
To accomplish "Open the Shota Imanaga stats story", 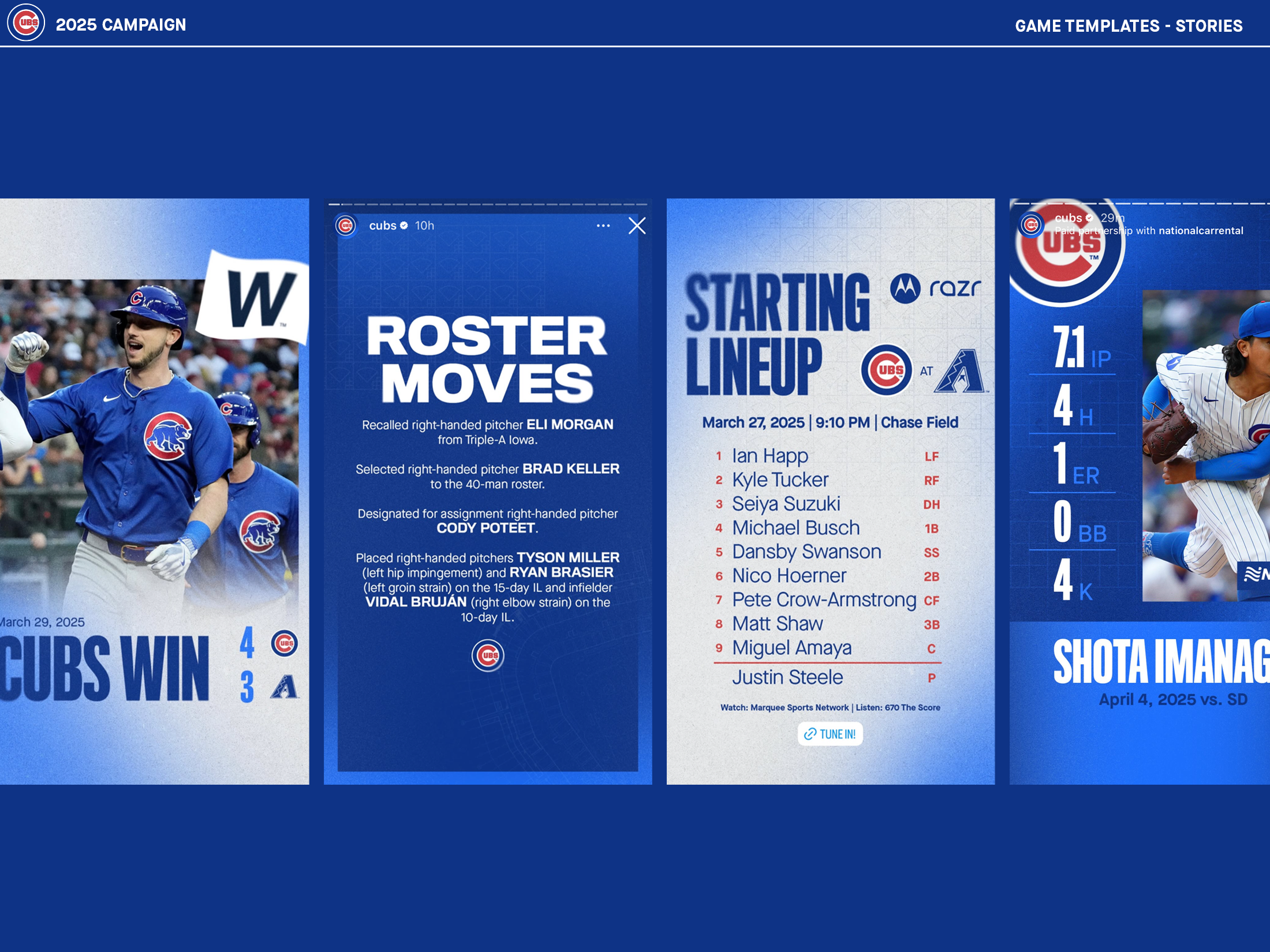I will point(1139,491).
